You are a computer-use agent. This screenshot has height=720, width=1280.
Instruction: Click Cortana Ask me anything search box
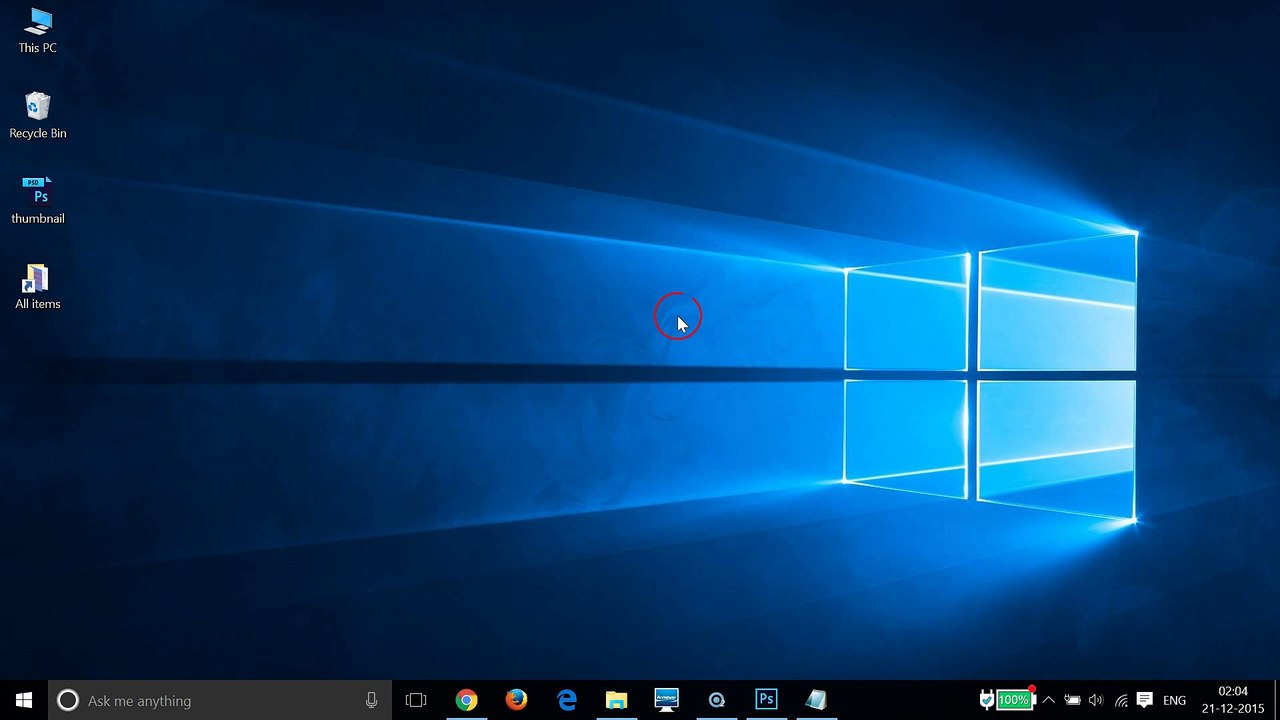(220, 700)
